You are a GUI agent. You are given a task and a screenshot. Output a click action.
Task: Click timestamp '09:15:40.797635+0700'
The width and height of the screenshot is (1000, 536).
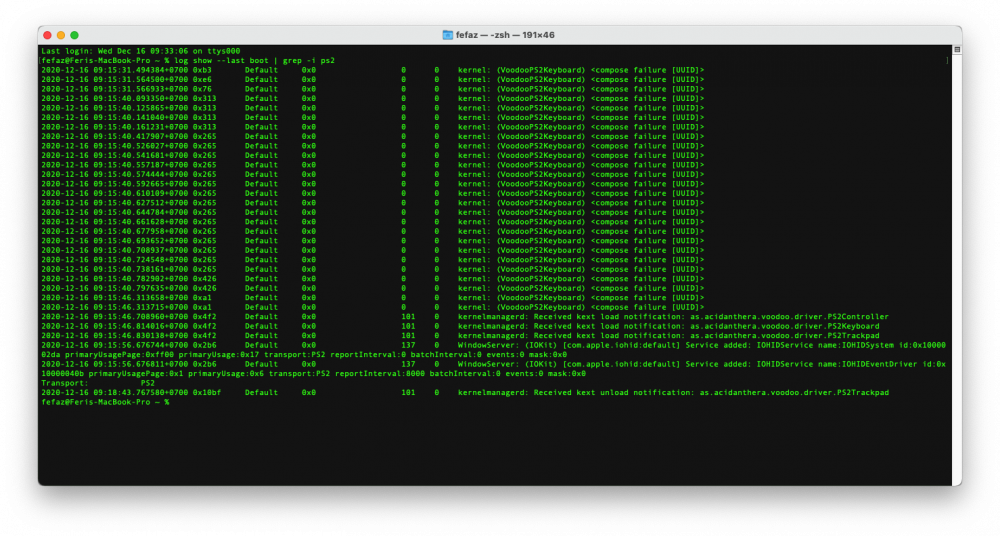[x=141, y=288]
